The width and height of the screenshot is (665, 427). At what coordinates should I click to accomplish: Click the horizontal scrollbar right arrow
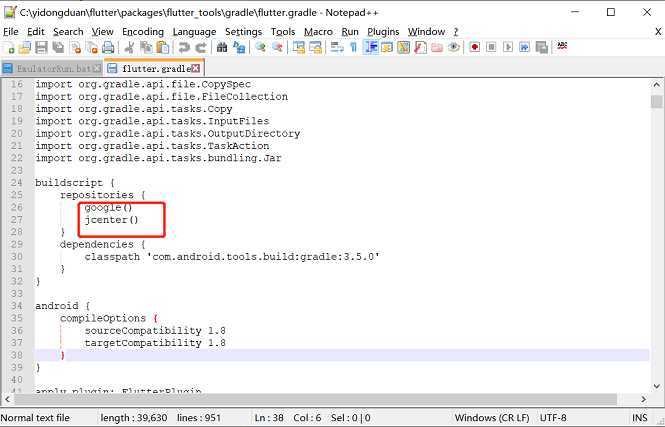pos(644,399)
